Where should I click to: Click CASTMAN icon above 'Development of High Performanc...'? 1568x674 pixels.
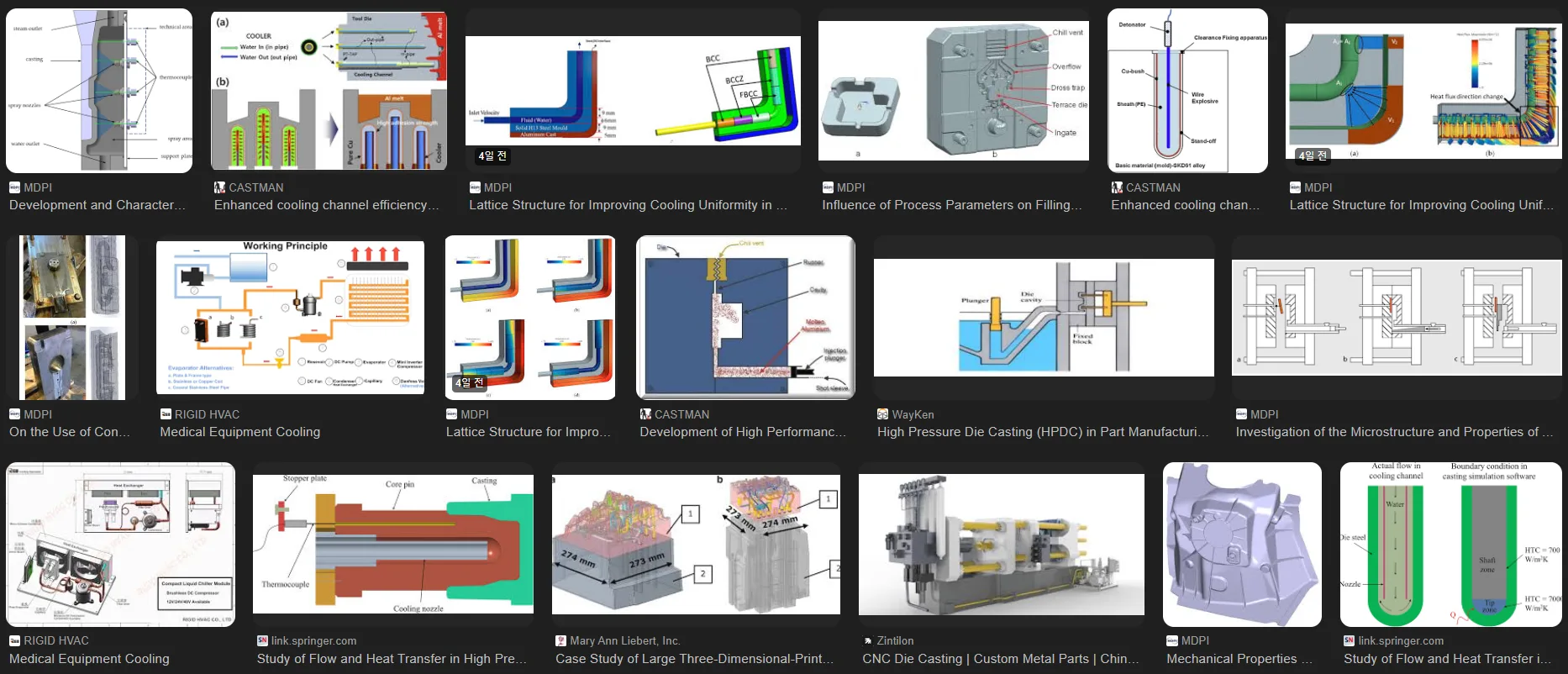[645, 414]
